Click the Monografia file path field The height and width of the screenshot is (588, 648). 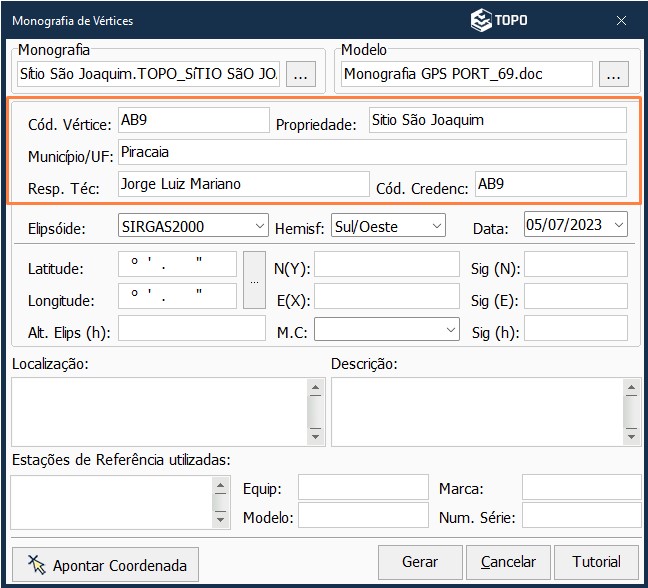coord(148,74)
